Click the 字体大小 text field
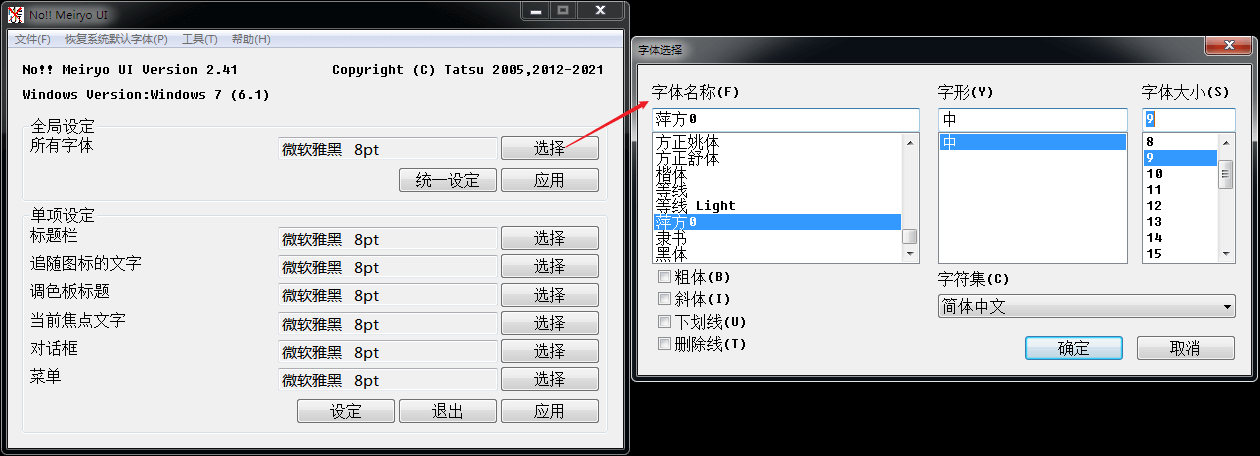Screen dimensions: 1260x456 tap(1188, 119)
